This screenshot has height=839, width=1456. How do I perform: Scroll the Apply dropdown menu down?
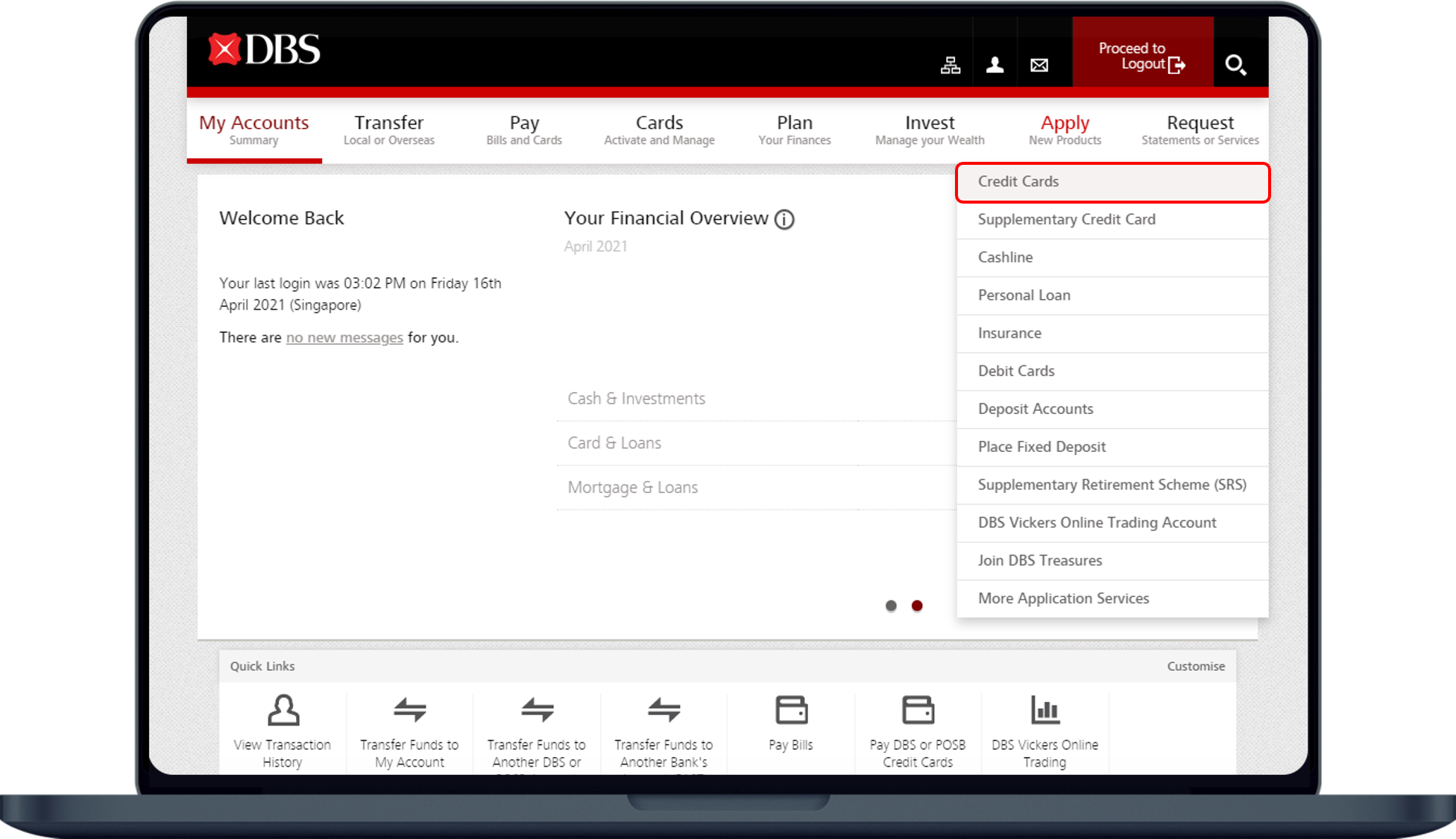pos(1112,598)
